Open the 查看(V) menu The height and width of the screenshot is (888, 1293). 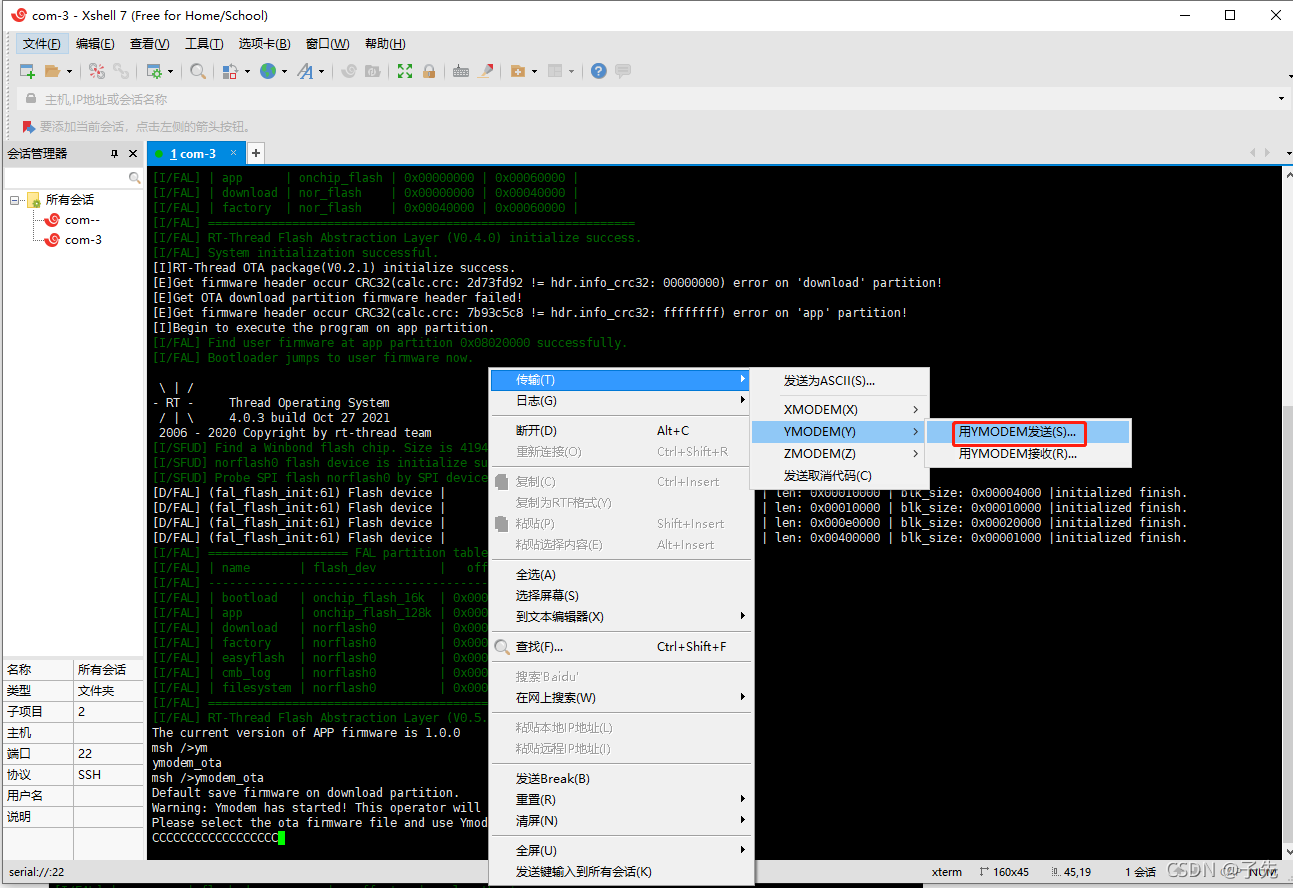[x=149, y=44]
